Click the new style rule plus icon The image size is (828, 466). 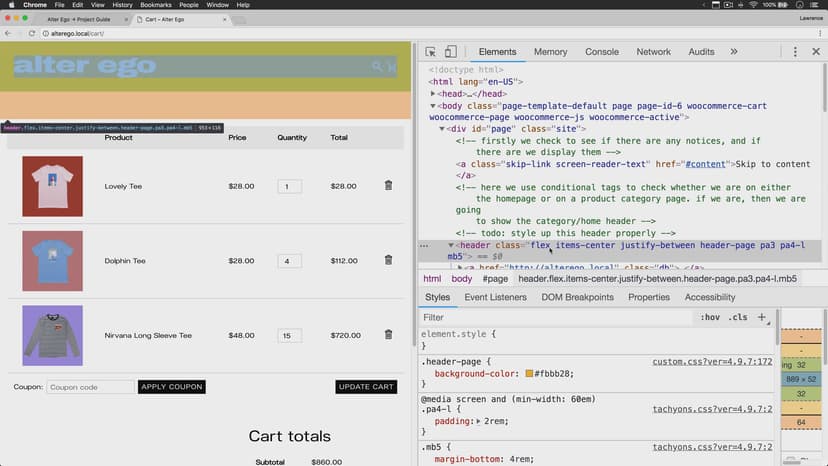(762, 317)
